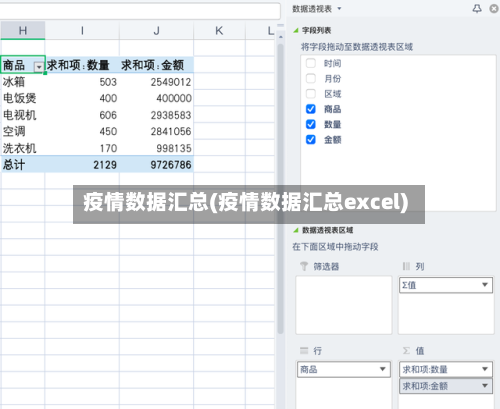Screen dimensions: 500x409
Task: Check the 区域 field checkbox
Action: point(311,94)
